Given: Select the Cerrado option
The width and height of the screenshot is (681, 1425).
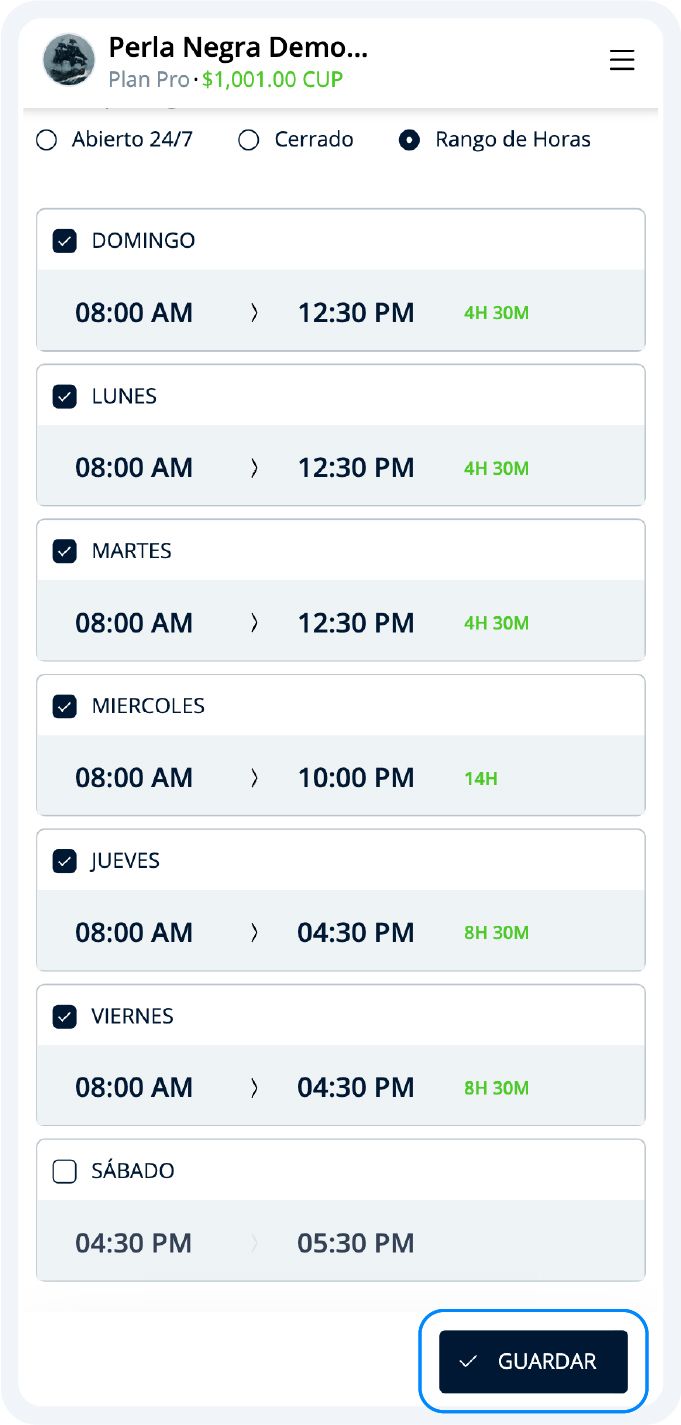Looking at the screenshot, I should pyautogui.click(x=248, y=140).
